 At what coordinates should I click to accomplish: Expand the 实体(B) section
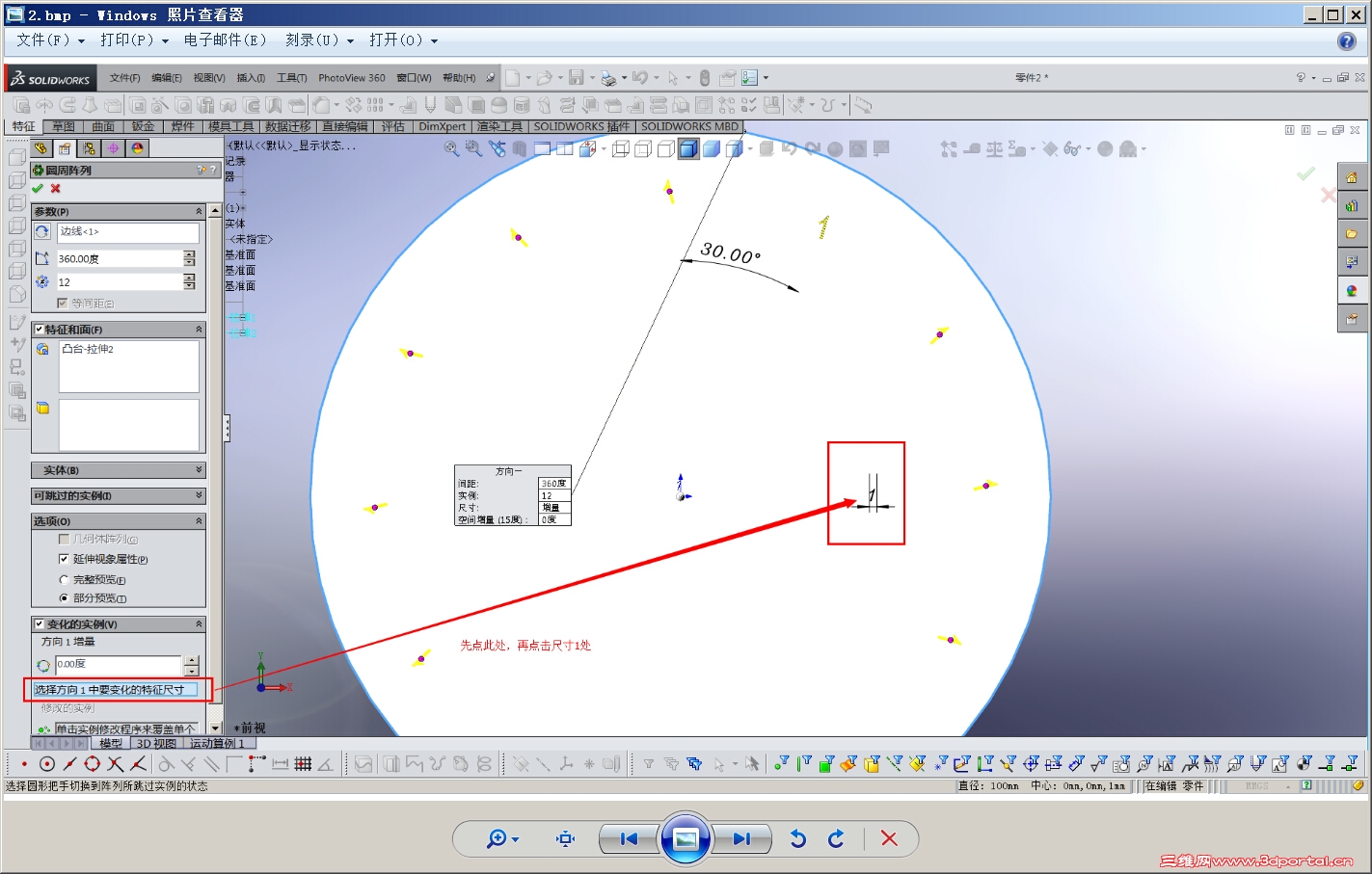pyautogui.click(x=200, y=470)
